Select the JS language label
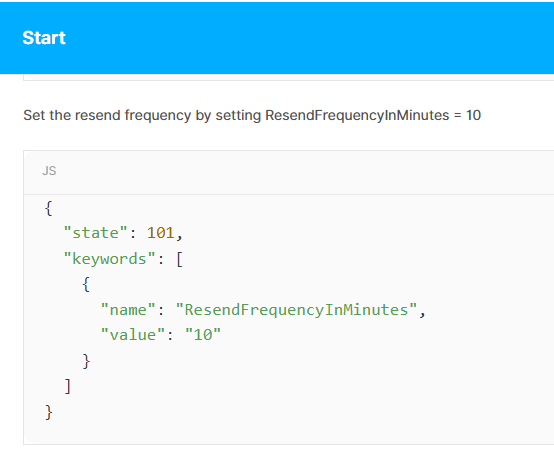The width and height of the screenshot is (554, 455). pyautogui.click(x=49, y=171)
